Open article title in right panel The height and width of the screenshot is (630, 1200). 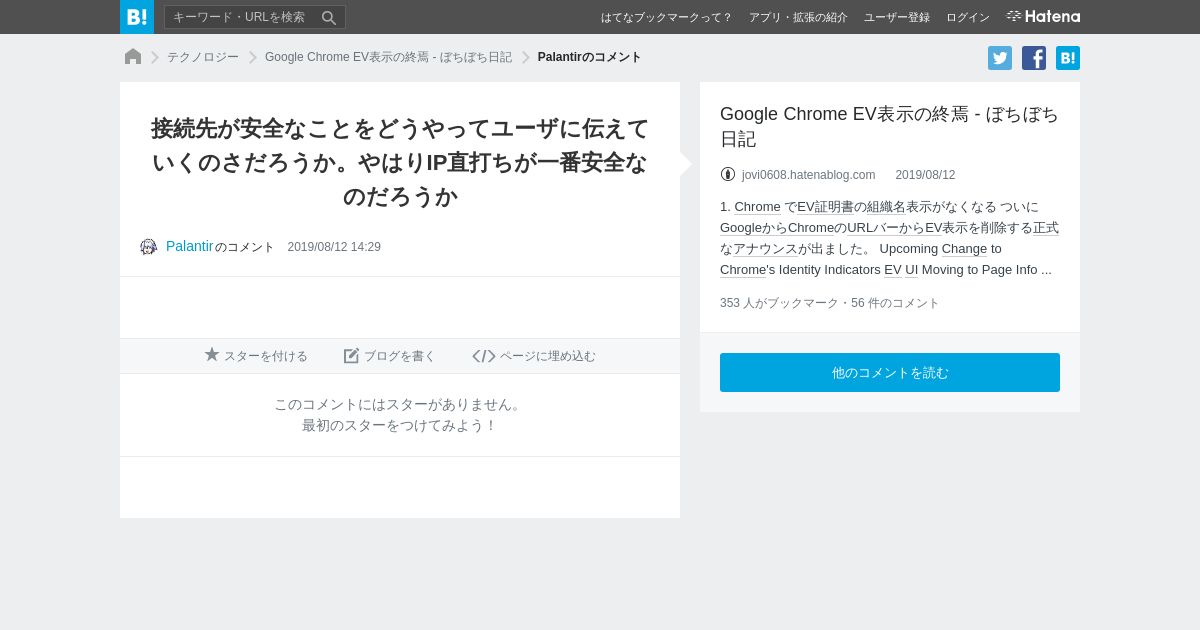click(889, 126)
